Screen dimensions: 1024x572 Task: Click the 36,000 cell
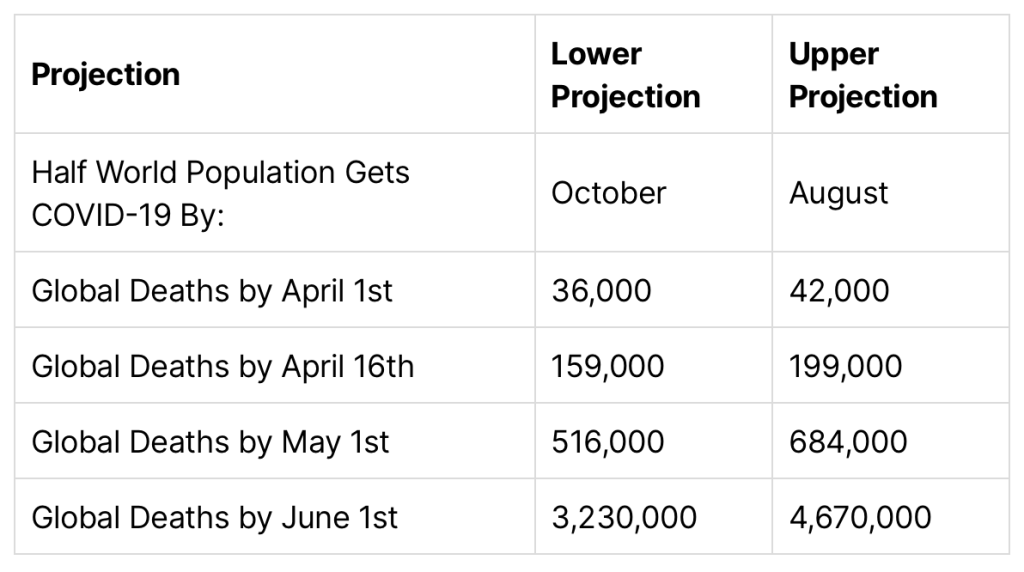click(x=601, y=290)
